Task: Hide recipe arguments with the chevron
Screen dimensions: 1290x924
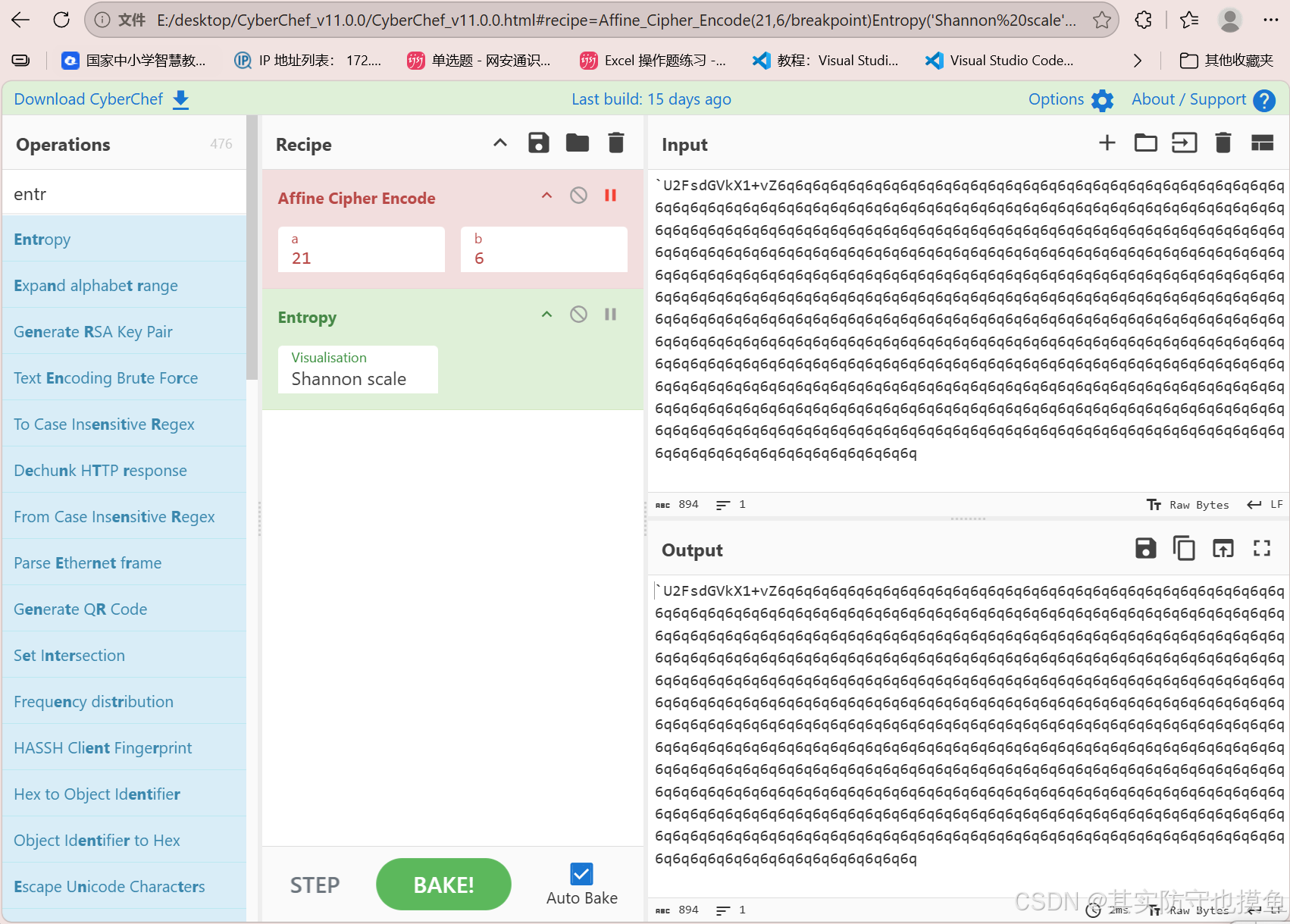Action: click(500, 143)
